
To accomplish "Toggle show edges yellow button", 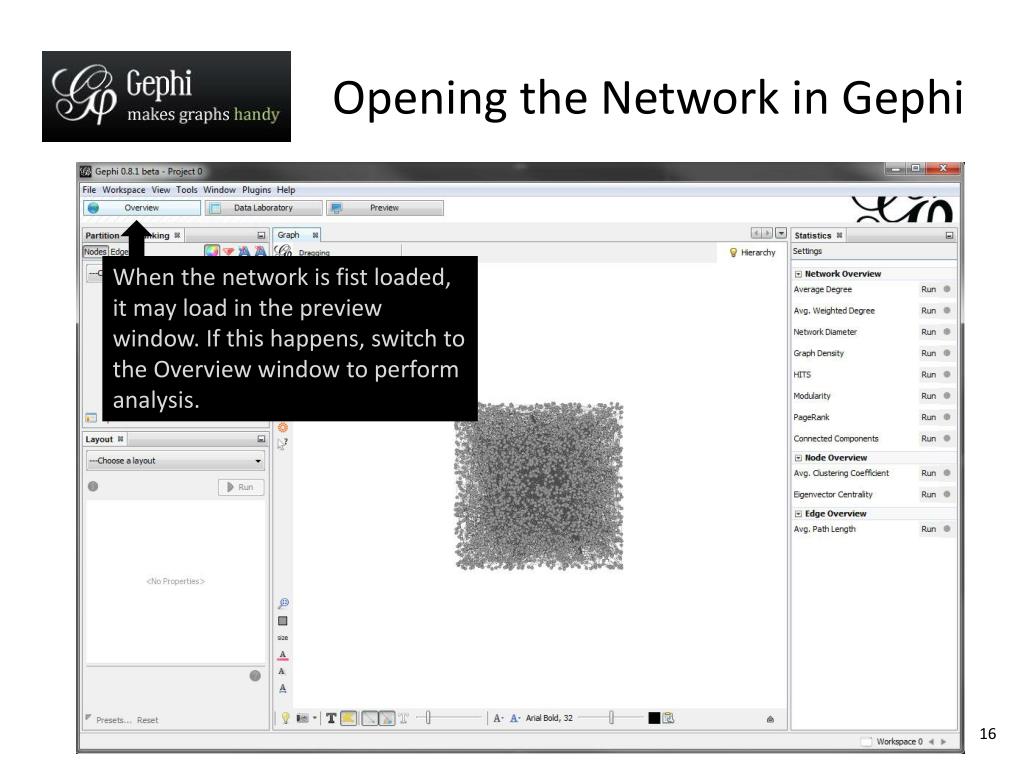I will click(348, 718).
